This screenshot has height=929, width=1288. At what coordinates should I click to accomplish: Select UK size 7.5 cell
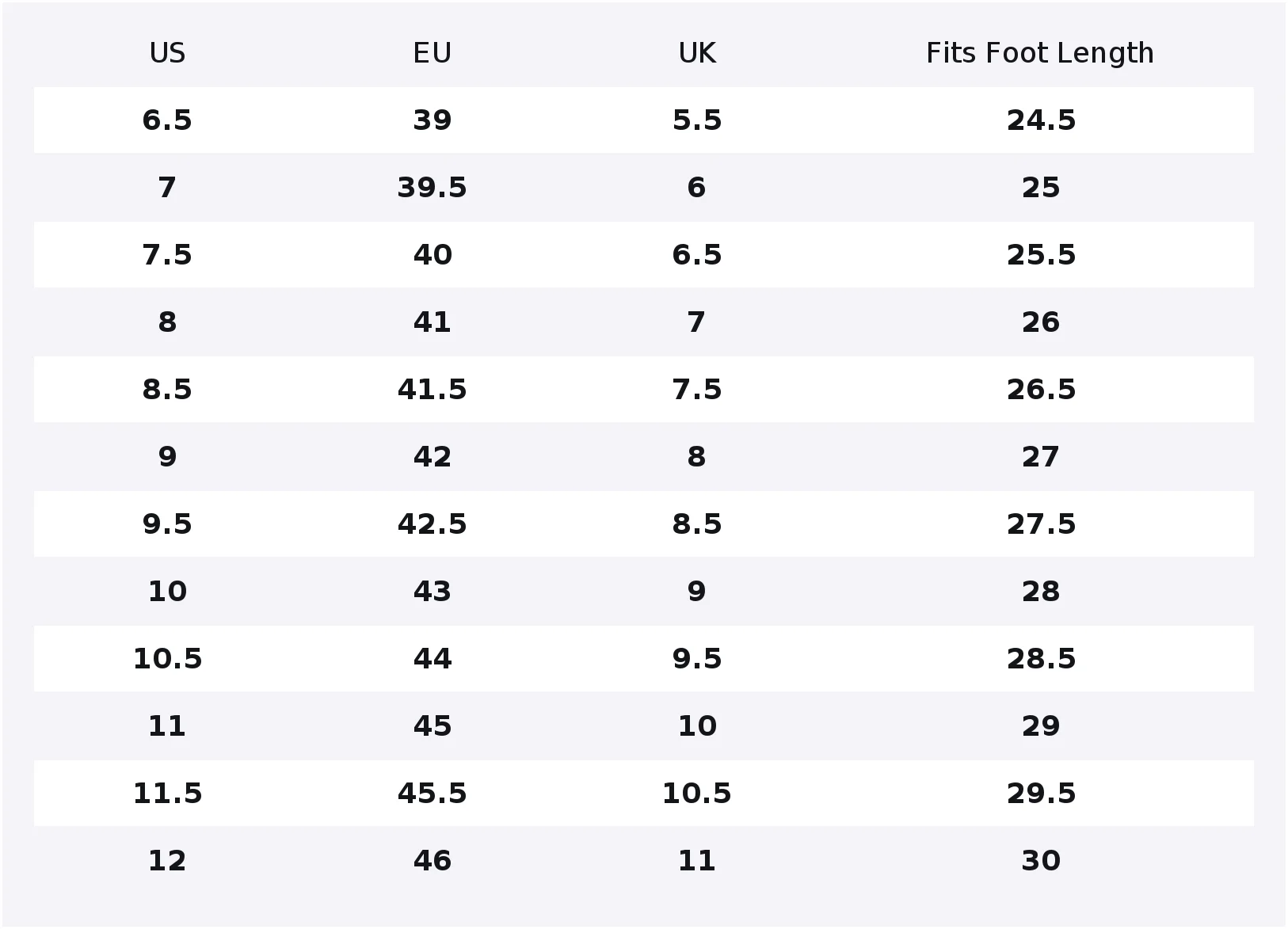(x=696, y=390)
